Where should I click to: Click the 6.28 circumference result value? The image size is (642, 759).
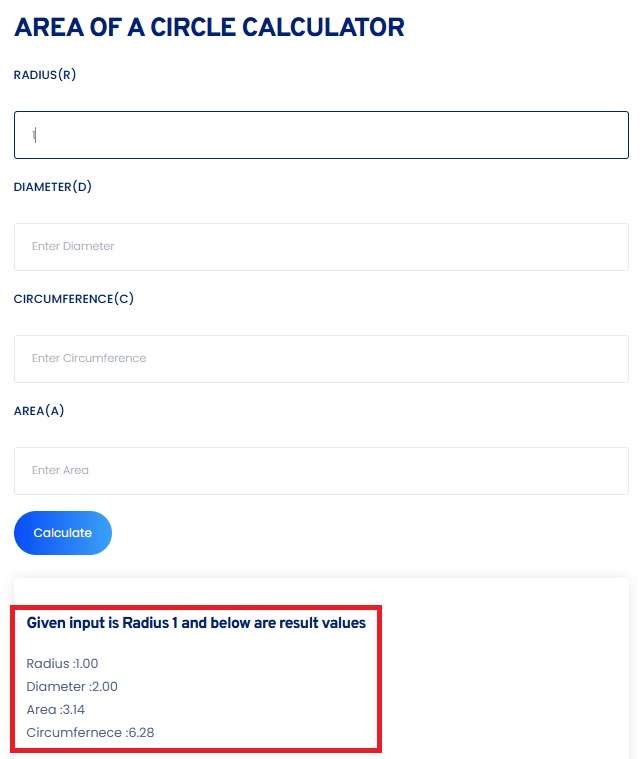(x=141, y=732)
